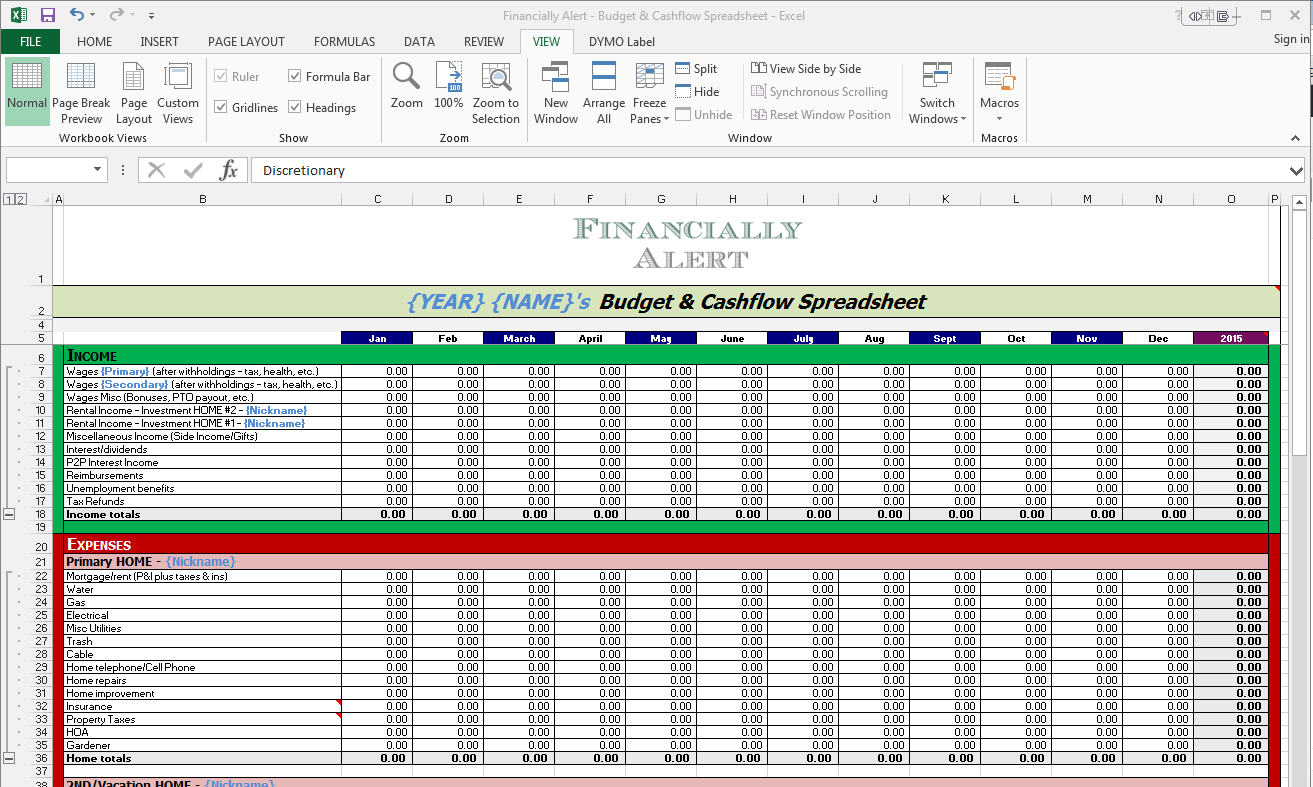The image size is (1313, 787).
Task: Select column C header
Action: point(377,199)
